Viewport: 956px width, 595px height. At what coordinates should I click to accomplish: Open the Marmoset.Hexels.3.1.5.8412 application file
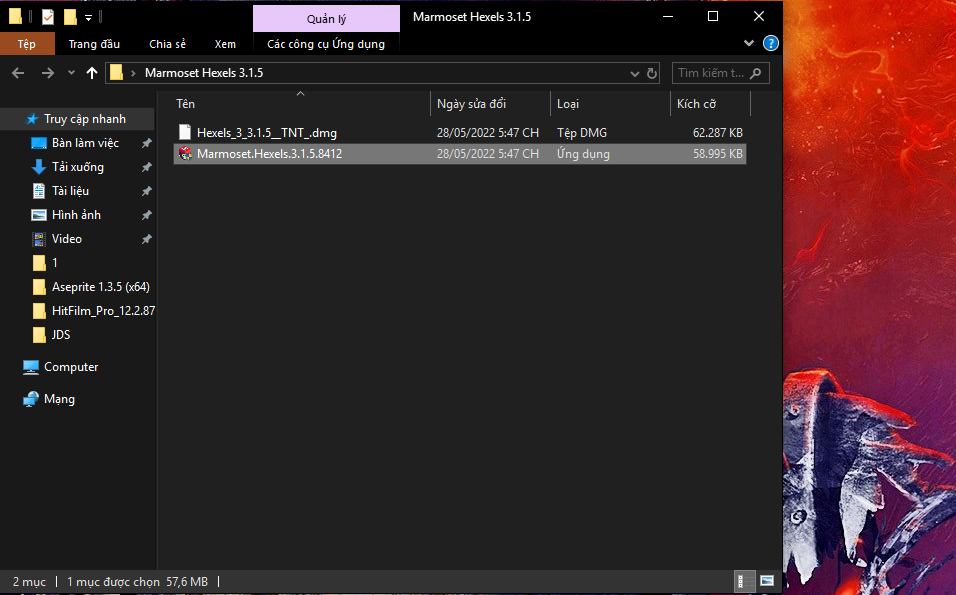(x=269, y=154)
